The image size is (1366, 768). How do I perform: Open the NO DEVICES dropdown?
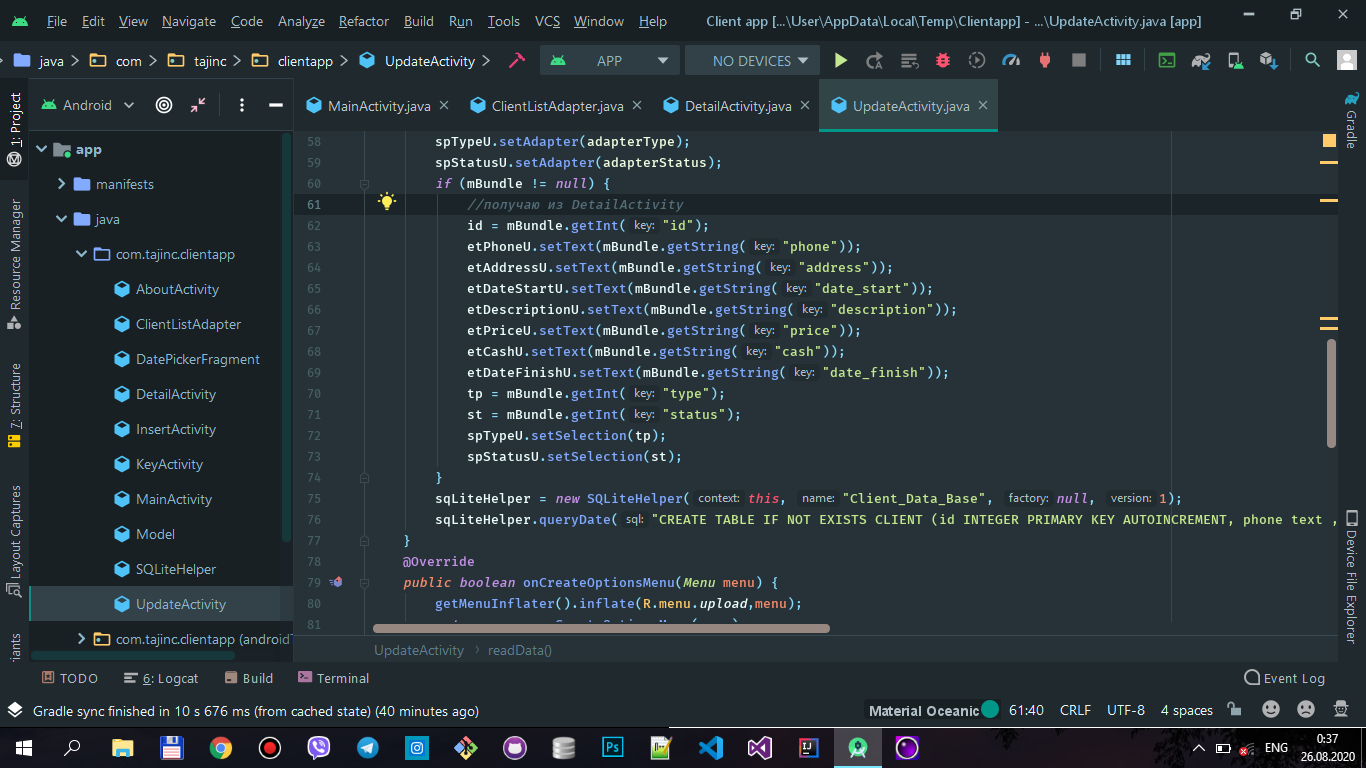pos(752,61)
